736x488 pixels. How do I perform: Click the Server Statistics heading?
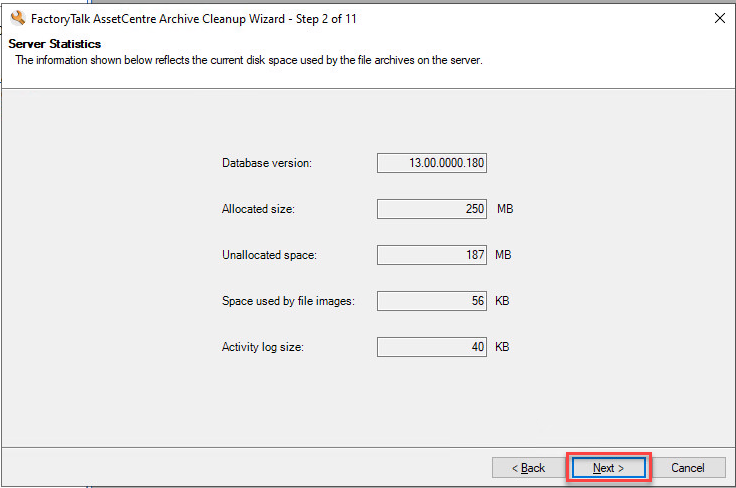(54, 44)
